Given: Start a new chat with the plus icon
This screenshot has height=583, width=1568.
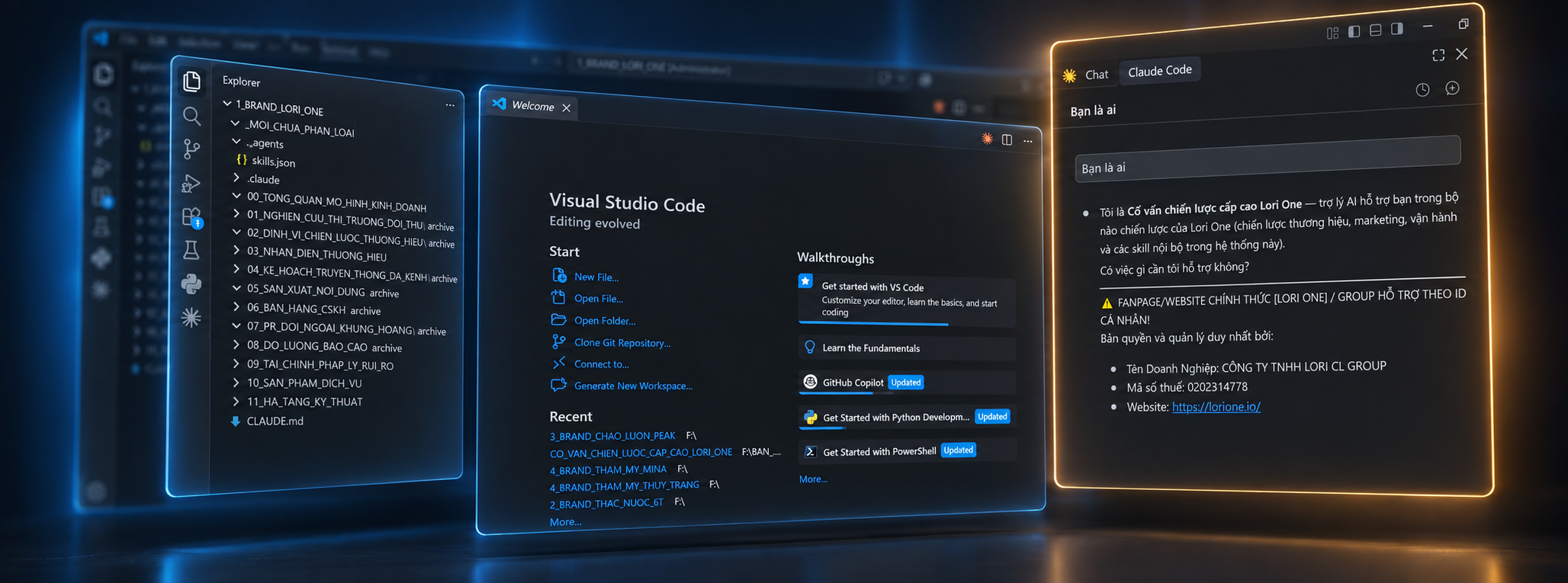Looking at the screenshot, I should [1453, 88].
